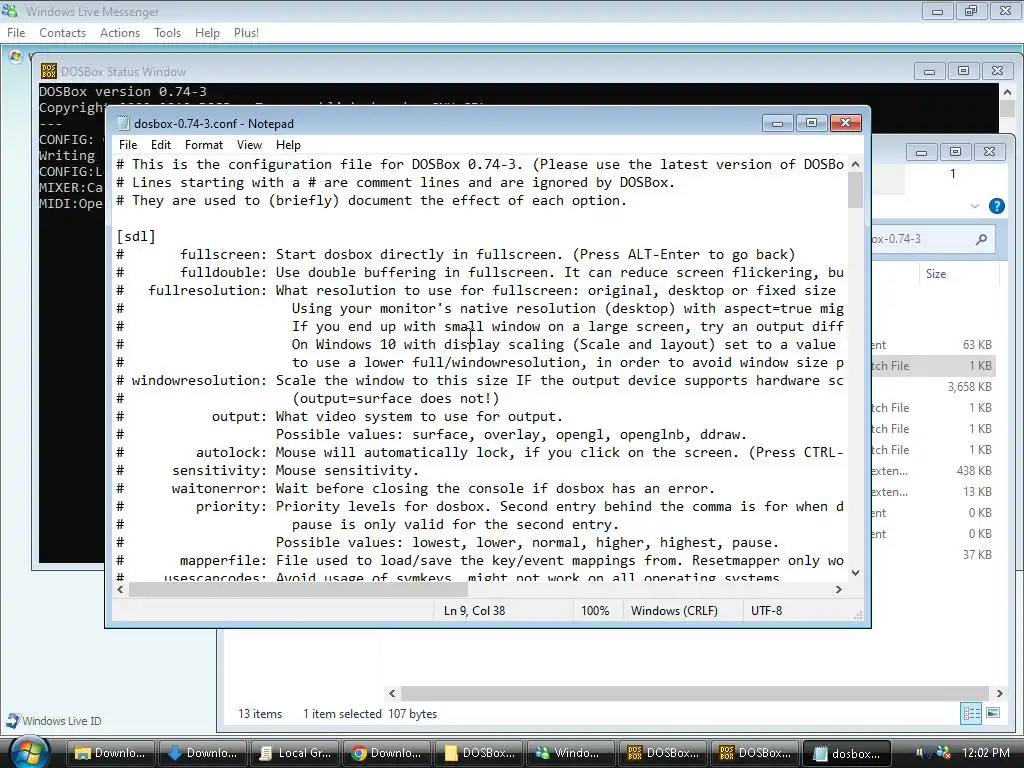
Task: Click the Windows Live ID icon
Action: coord(12,721)
